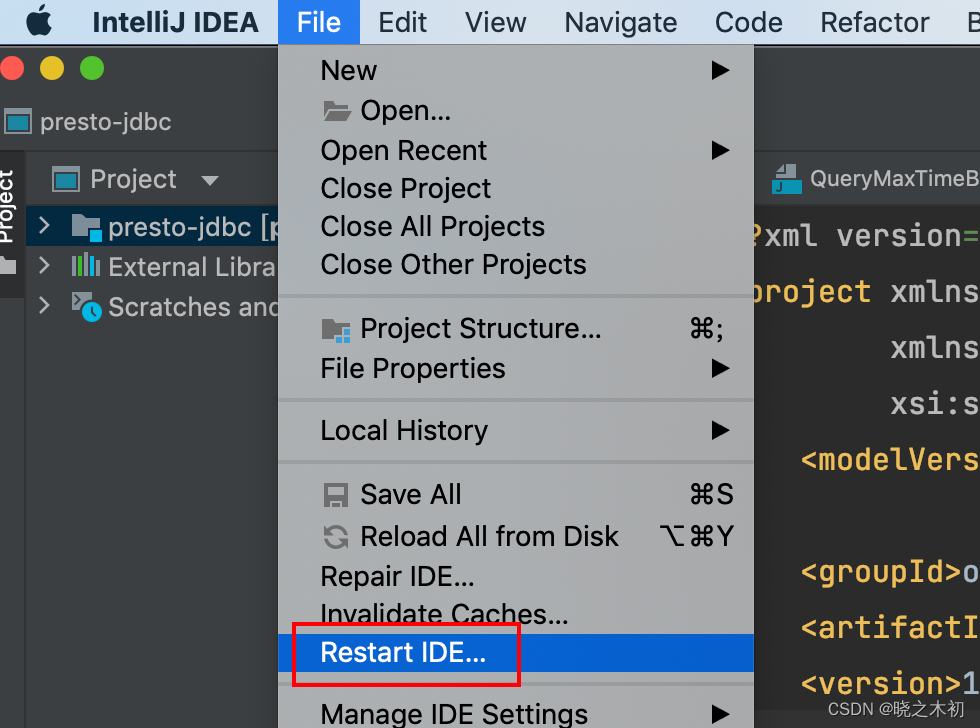Click the Scratches and Consoles icon
980x728 pixels.
tap(87, 306)
